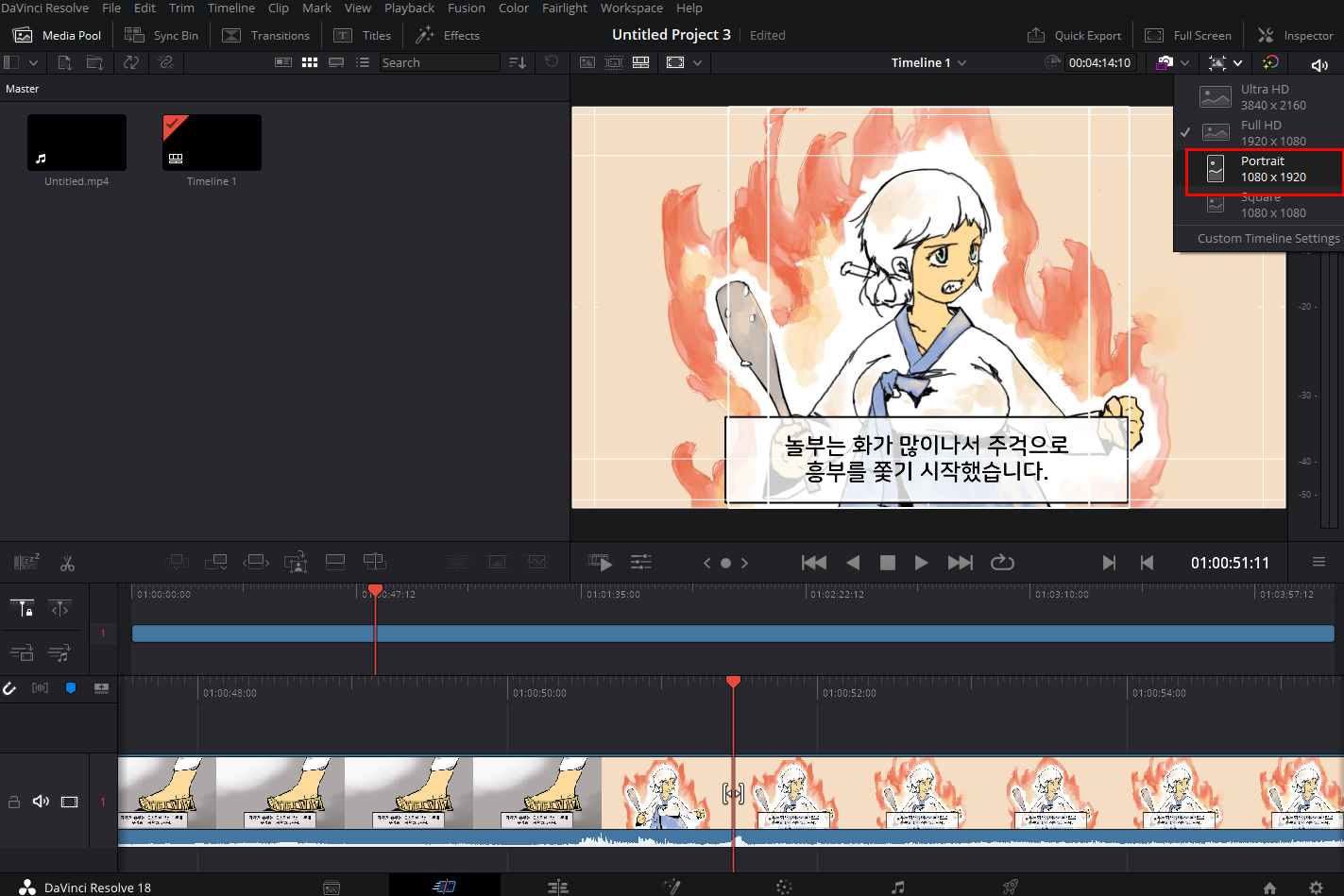Click the media pool sort icon

[x=518, y=62]
